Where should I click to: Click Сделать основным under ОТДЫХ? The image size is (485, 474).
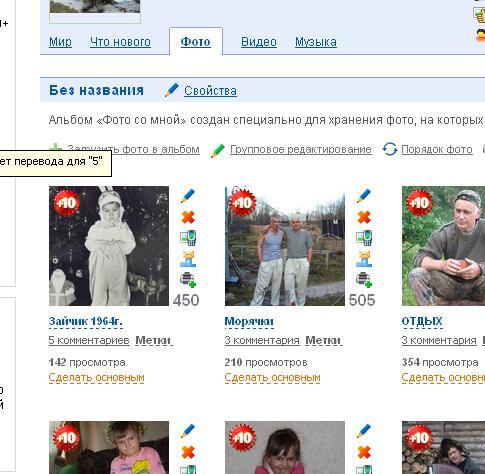pyautogui.click(x=443, y=378)
